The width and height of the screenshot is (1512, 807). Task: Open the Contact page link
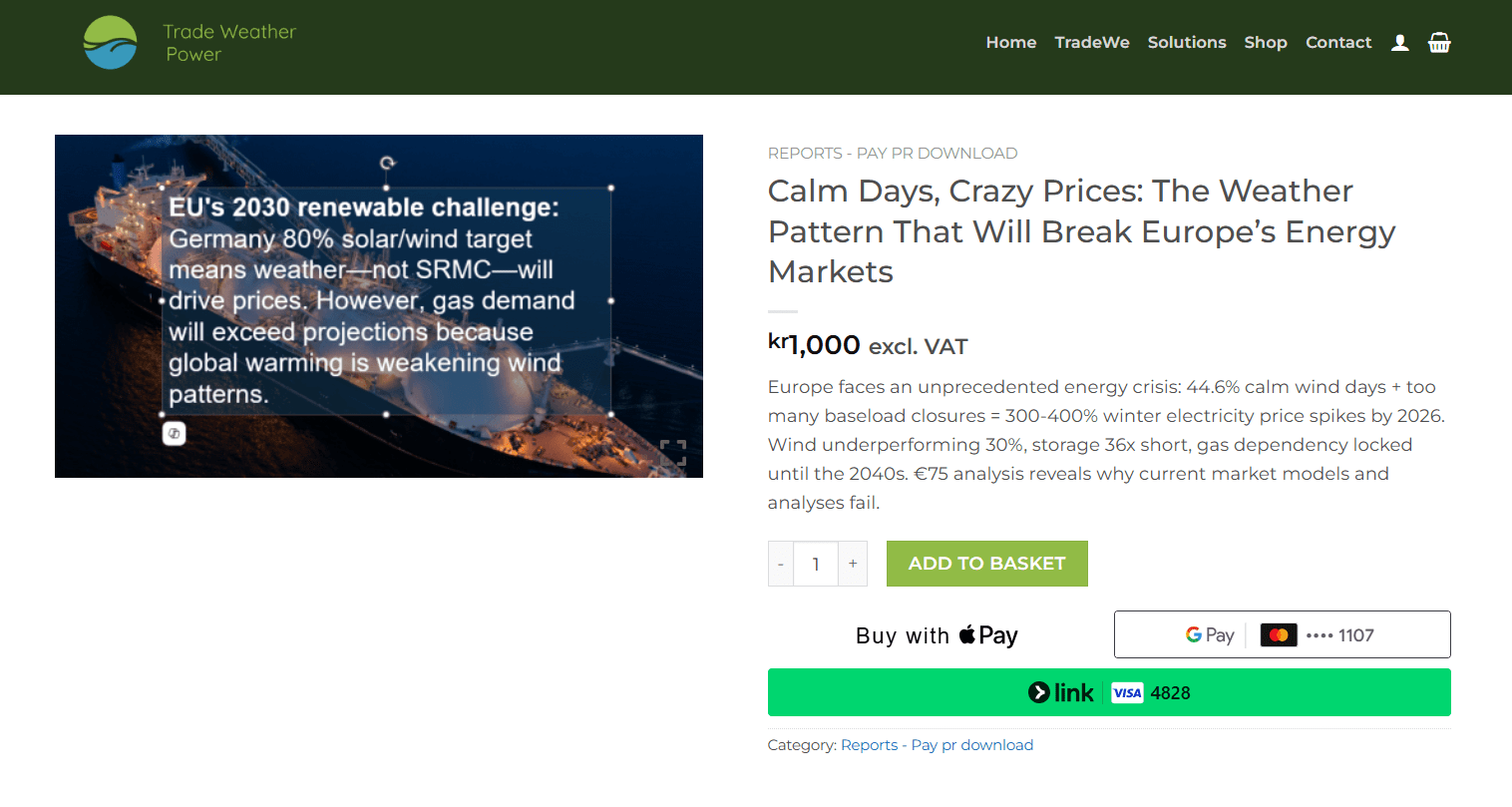click(x=1337, y=43)
